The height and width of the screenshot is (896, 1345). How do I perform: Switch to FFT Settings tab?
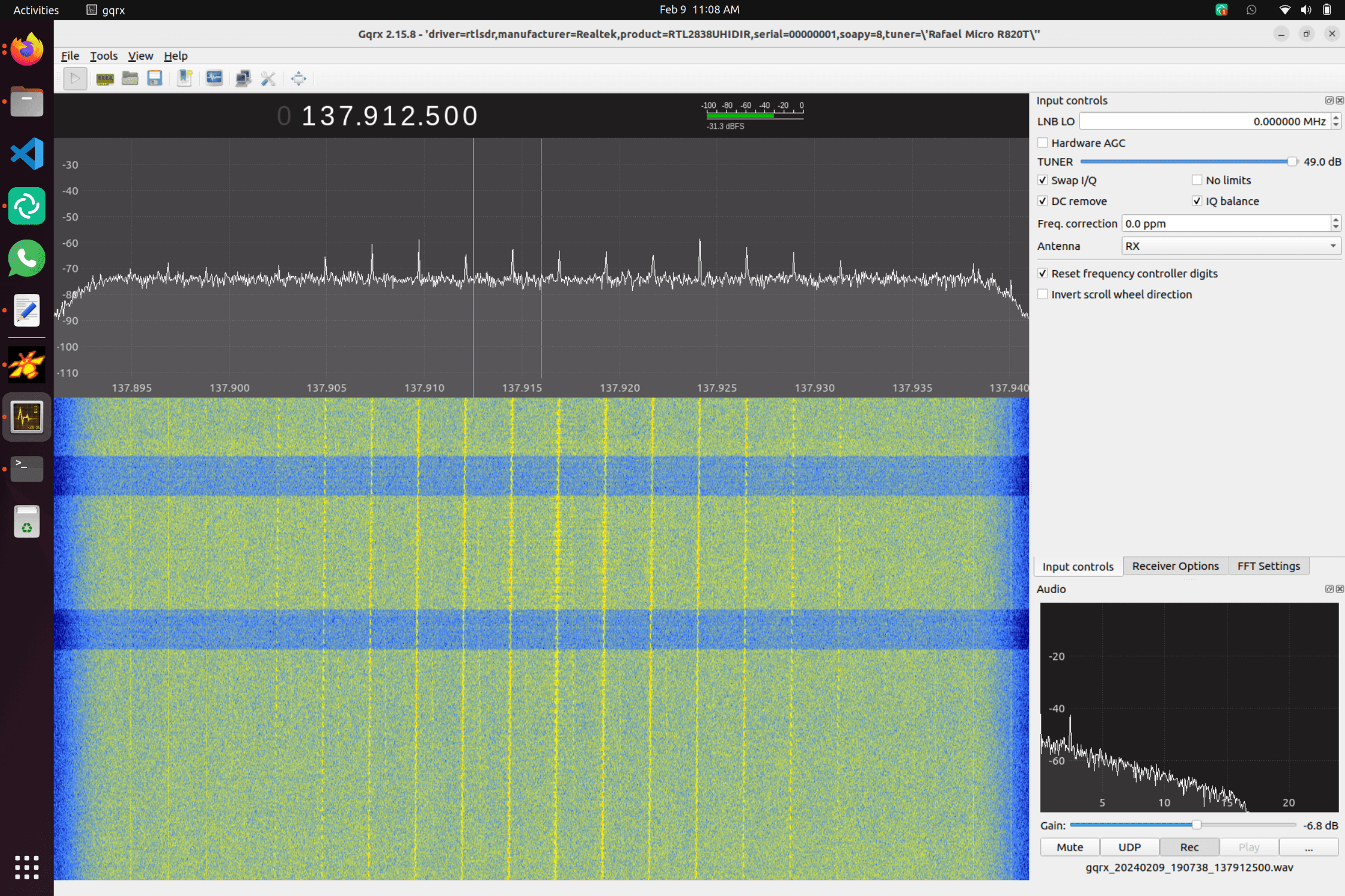(x=1268, y=566)
